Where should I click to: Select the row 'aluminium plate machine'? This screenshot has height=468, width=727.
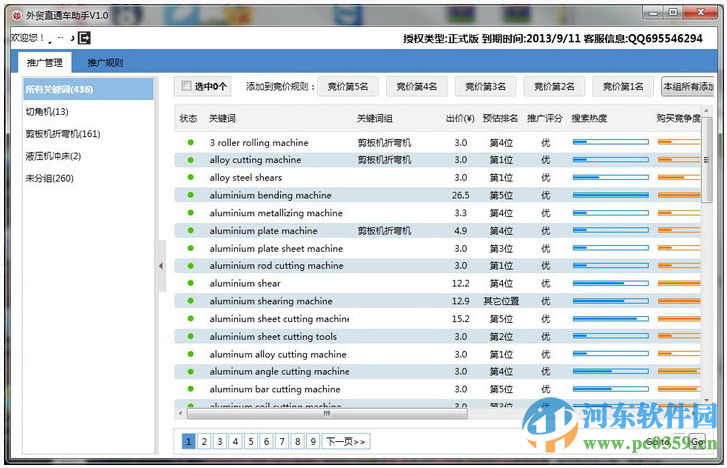(x=437, y=231)
